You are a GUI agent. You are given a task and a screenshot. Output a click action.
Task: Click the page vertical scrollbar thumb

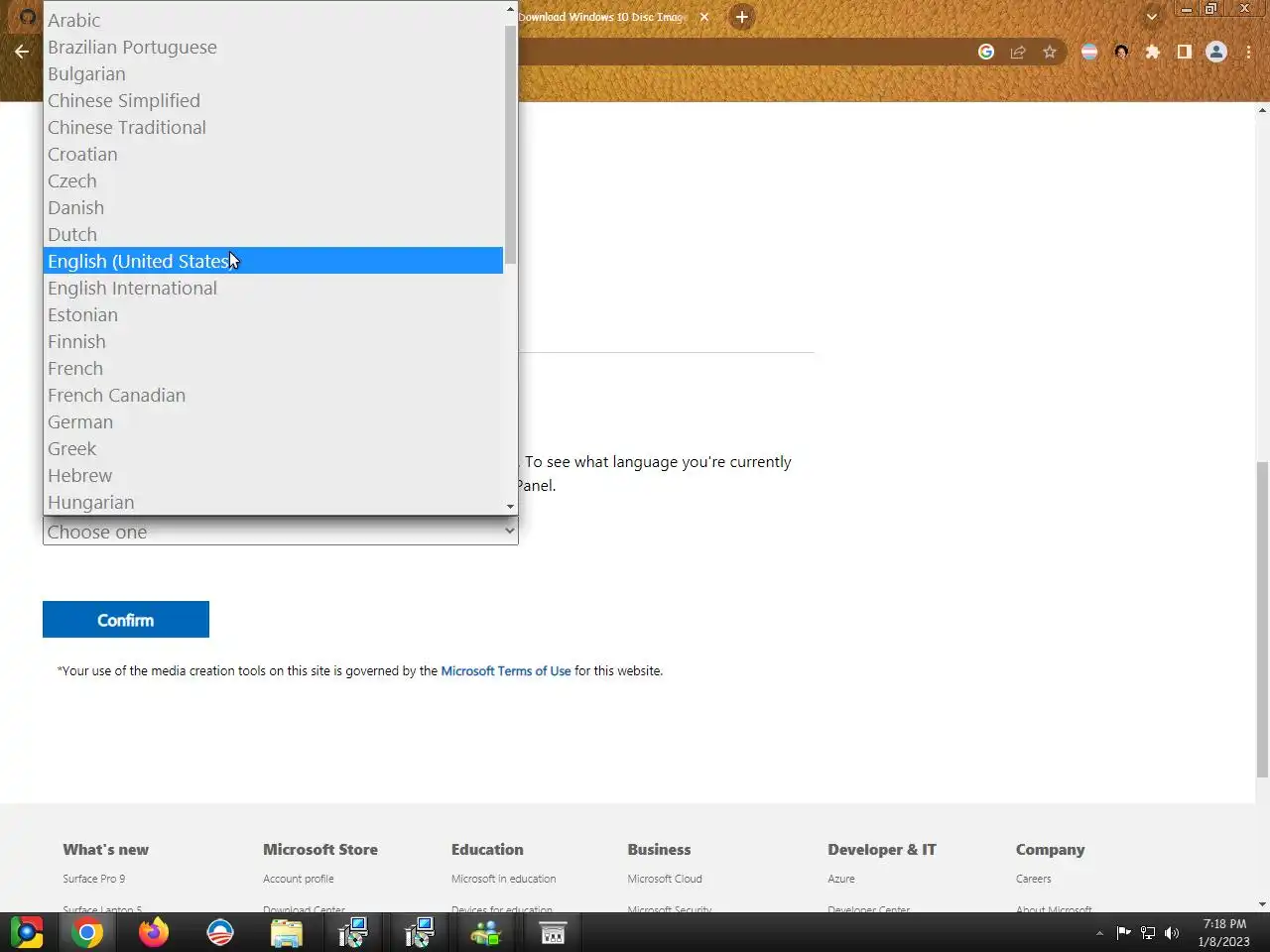tap(1262, 620)
